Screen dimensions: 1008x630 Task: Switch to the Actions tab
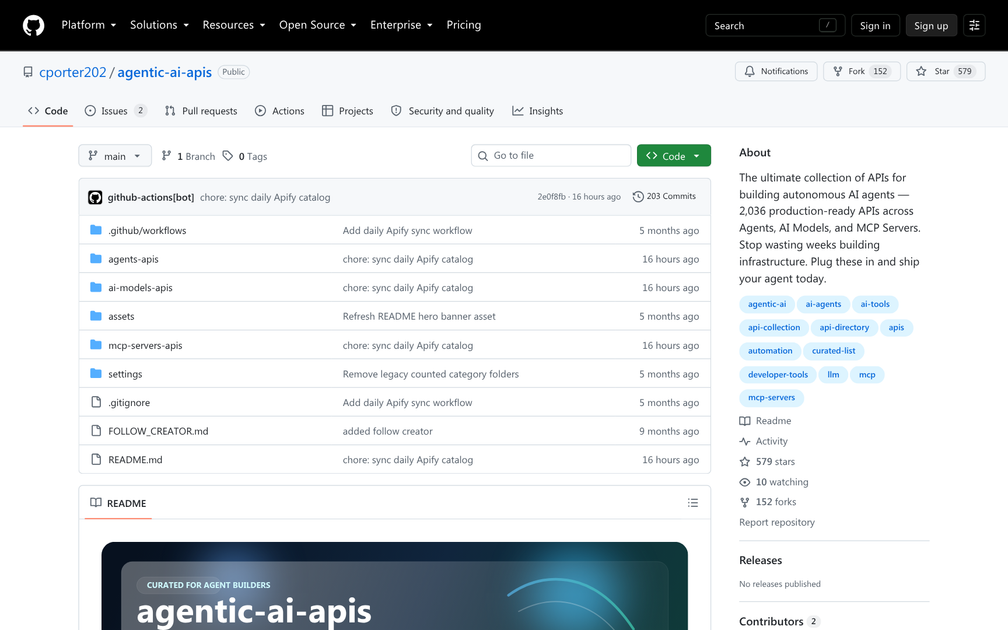[x=279, y=111]
